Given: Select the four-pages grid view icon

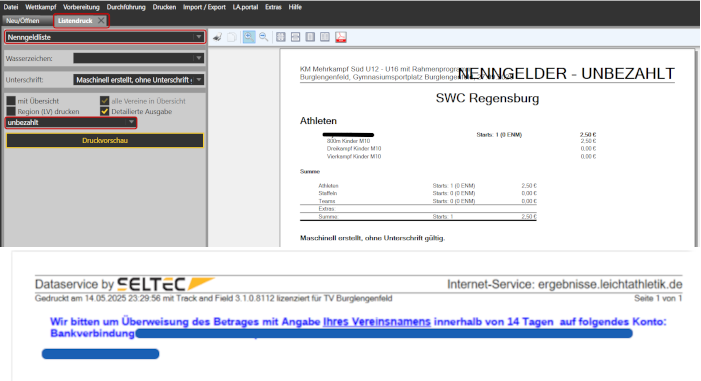Looking at the screenshot, I should click(280, 37).
